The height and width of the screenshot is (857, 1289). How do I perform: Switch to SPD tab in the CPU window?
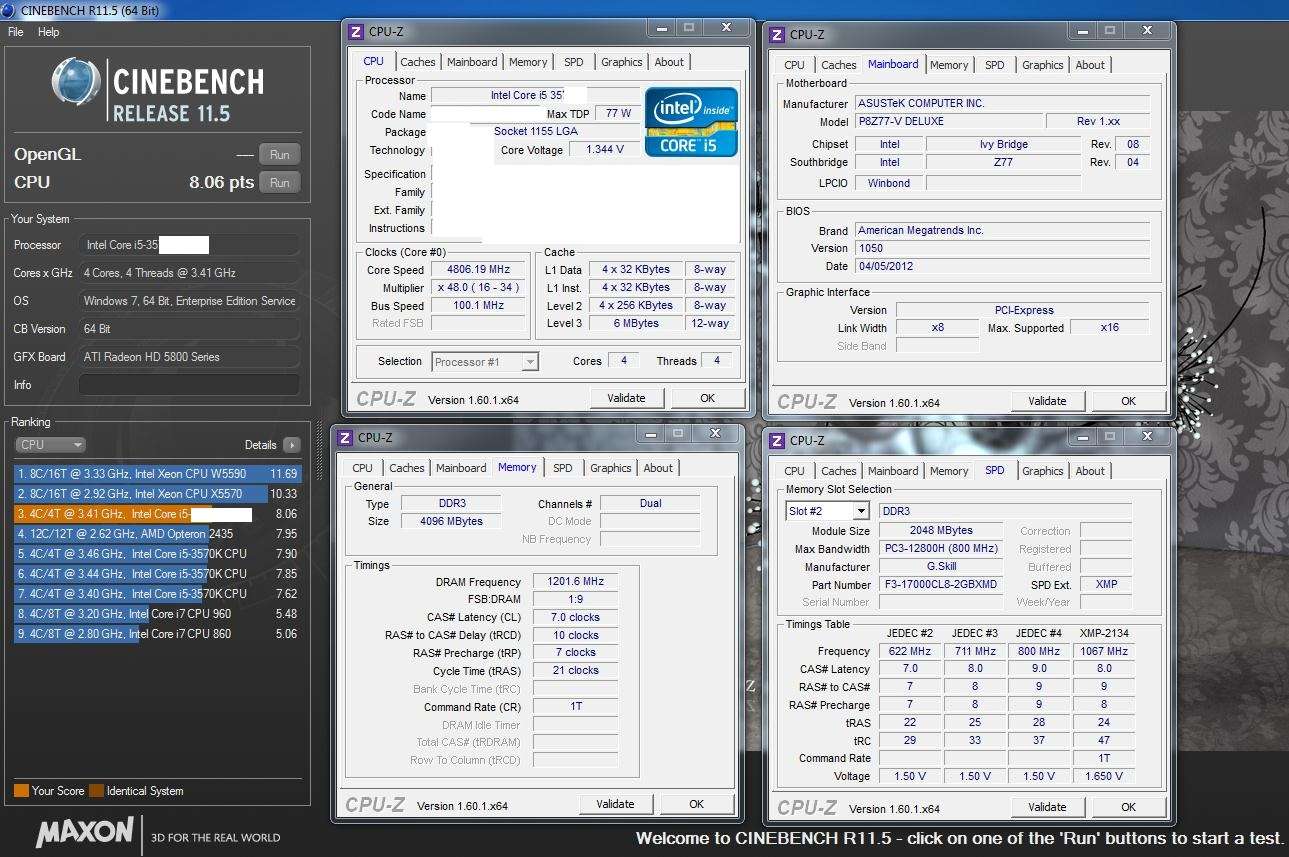pyautogui.click(x=574, y=62)
